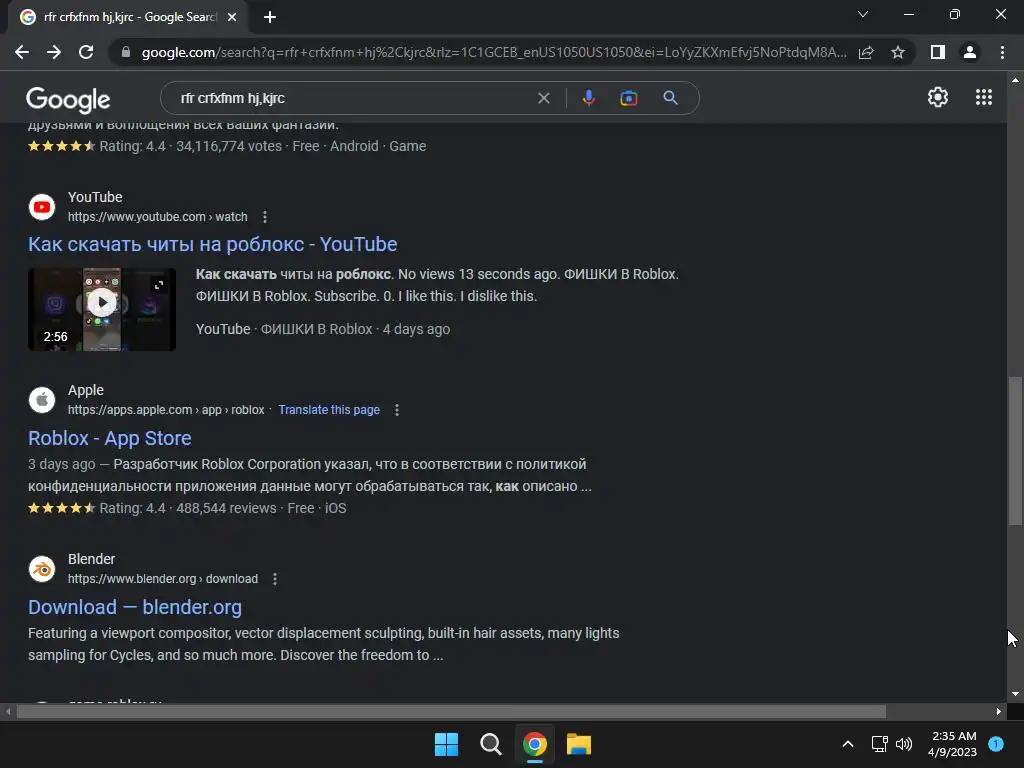Select Chrome in the taskbar

(x=534, y=744)
